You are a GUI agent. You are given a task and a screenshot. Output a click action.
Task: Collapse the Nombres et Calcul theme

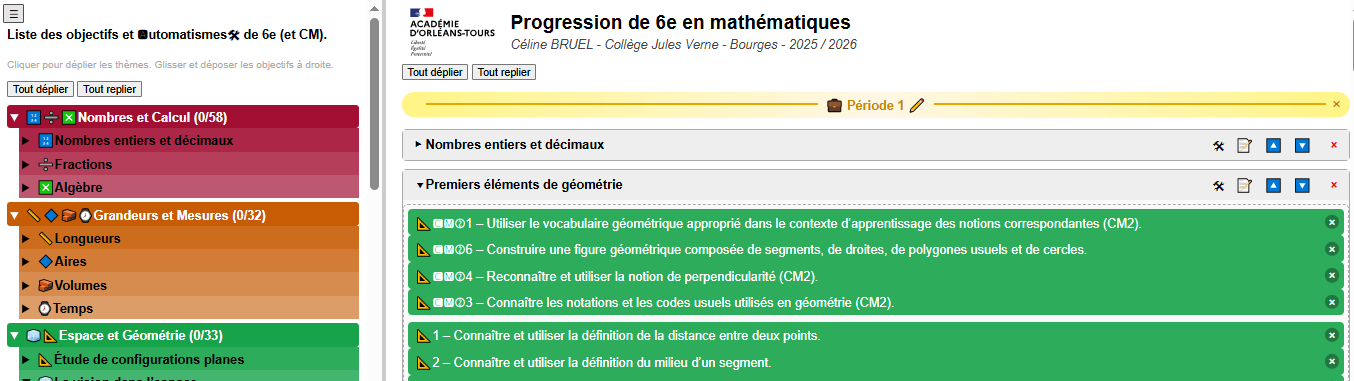point(14,118)
